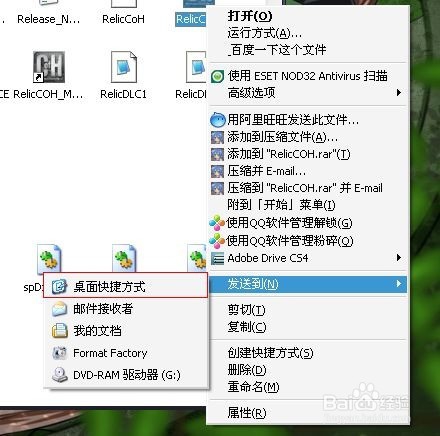440x436 pixels.
Task: Send to 我的文档 in the submenu
Action: pyautogui.click(x=126, y=331)
